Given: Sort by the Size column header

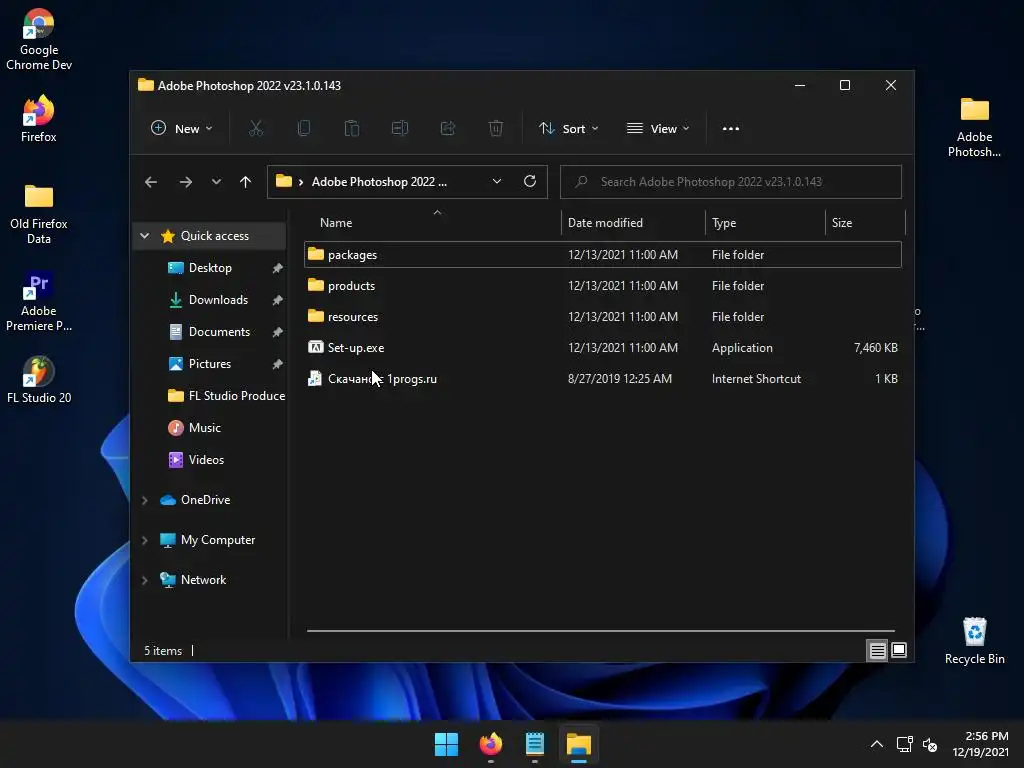Looking at the screenshot, I should (842, 223).
